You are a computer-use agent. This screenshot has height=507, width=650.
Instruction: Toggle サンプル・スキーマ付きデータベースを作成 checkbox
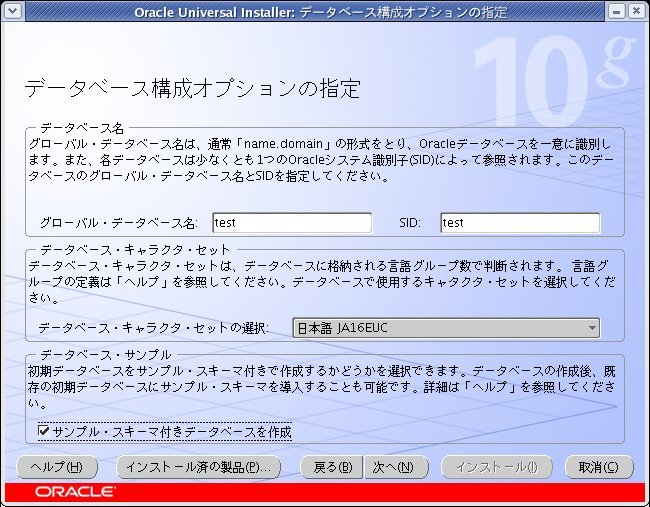tap(44, 431)
